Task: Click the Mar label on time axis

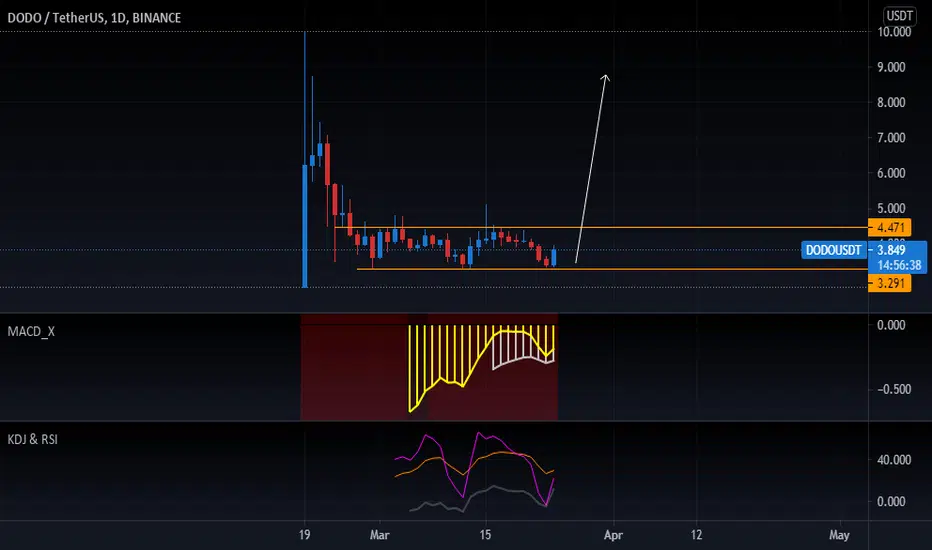Action: pyautogui.click(x=379, y=535)
